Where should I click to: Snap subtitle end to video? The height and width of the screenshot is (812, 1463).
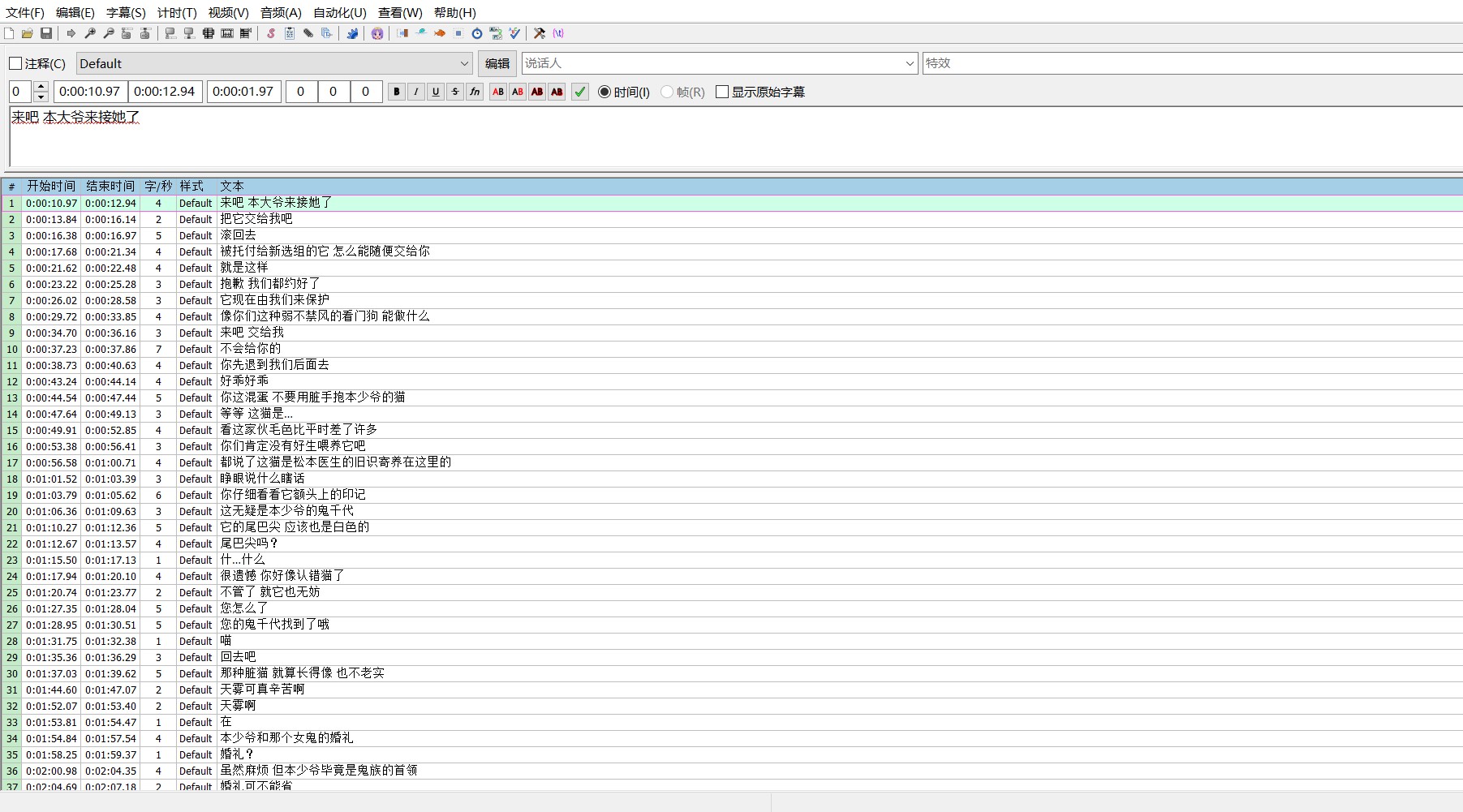(x=189, y=33)
